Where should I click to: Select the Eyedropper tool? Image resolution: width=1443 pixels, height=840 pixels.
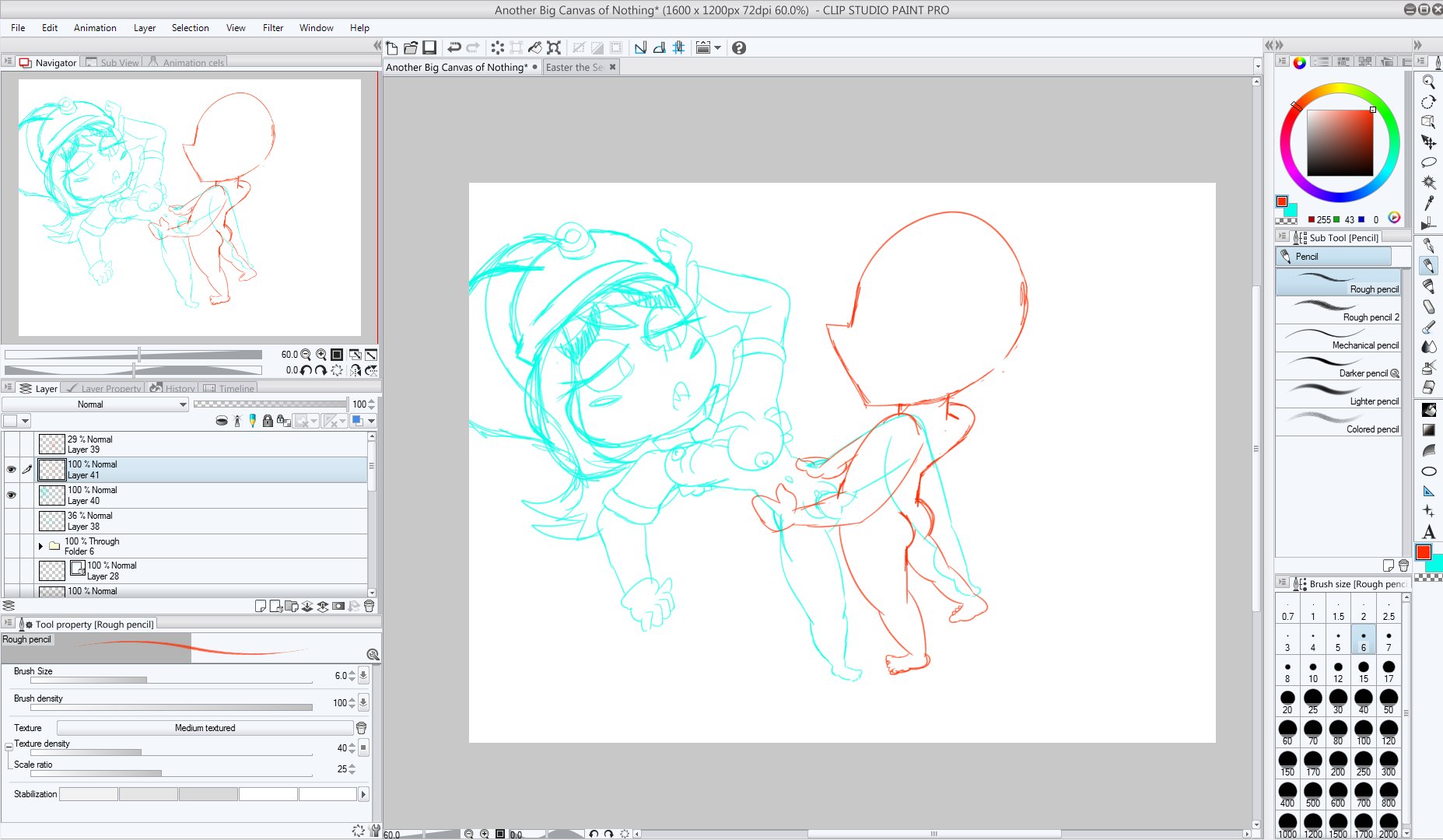tap(1428, 204)
